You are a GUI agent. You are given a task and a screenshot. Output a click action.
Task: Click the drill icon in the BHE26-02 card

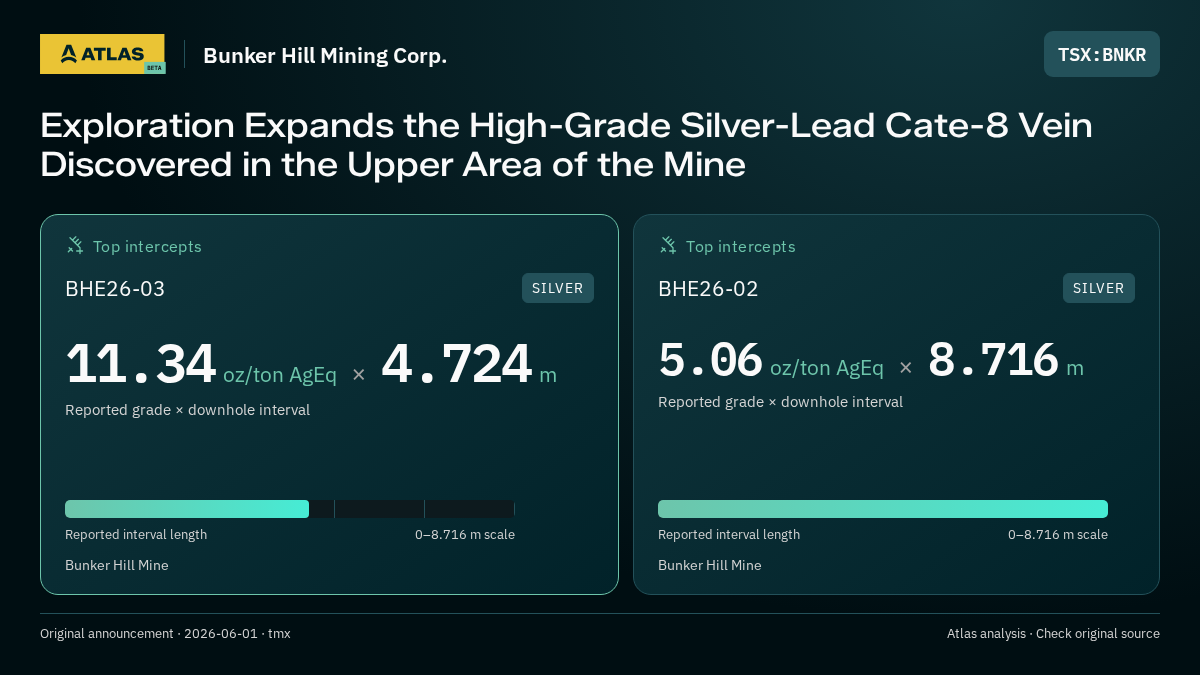pos(667,245)
